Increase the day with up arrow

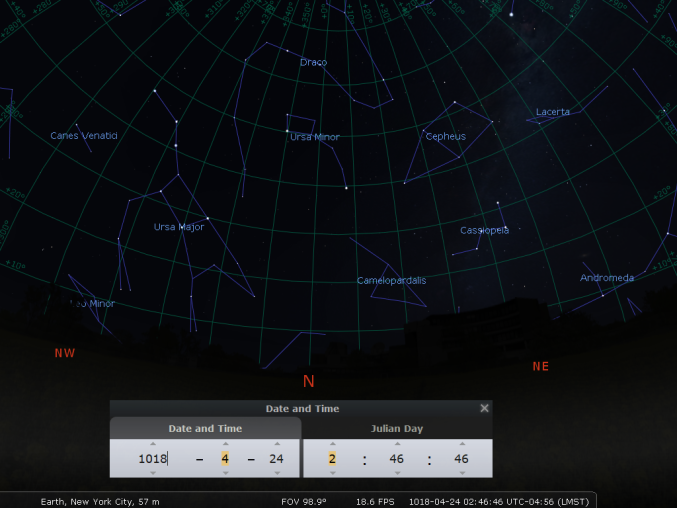277,444
